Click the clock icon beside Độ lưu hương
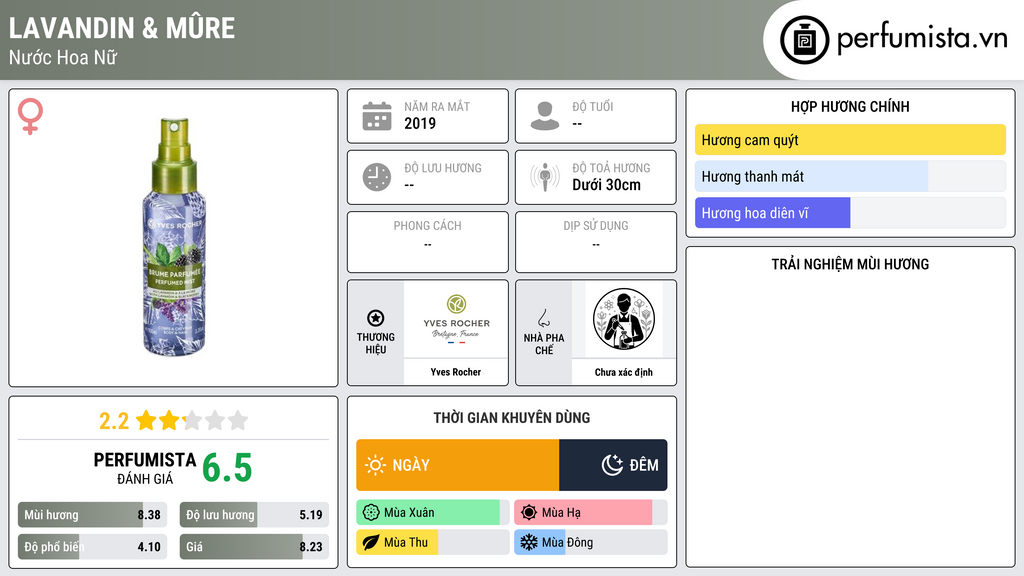The image size is (1024, 576). point(377,177)
